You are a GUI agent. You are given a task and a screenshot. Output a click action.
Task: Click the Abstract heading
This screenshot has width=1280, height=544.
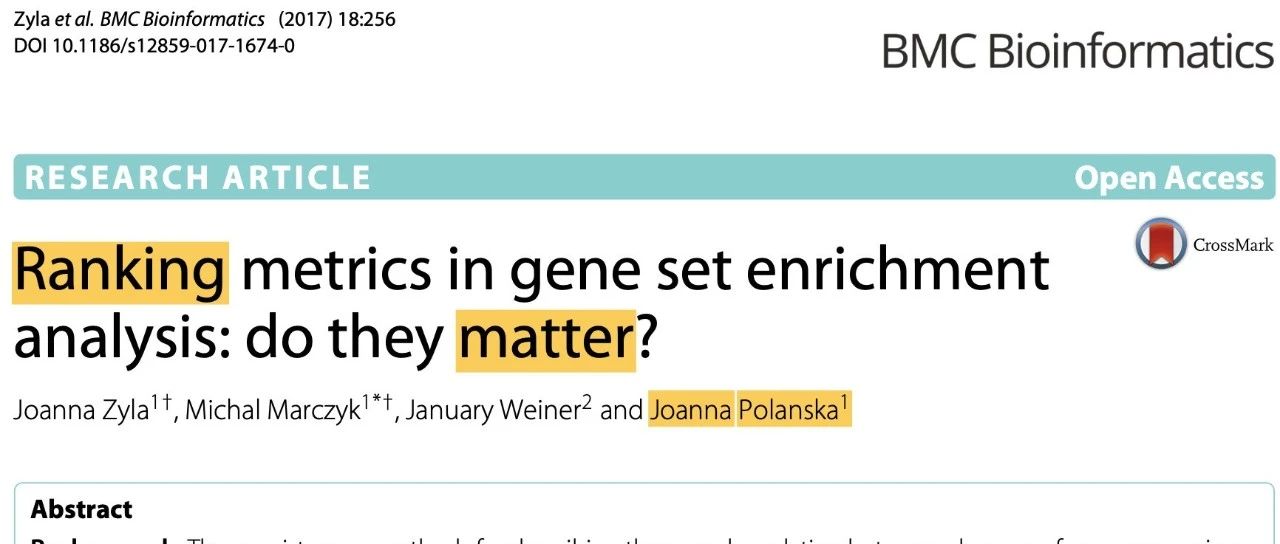(x=82, y=510)
